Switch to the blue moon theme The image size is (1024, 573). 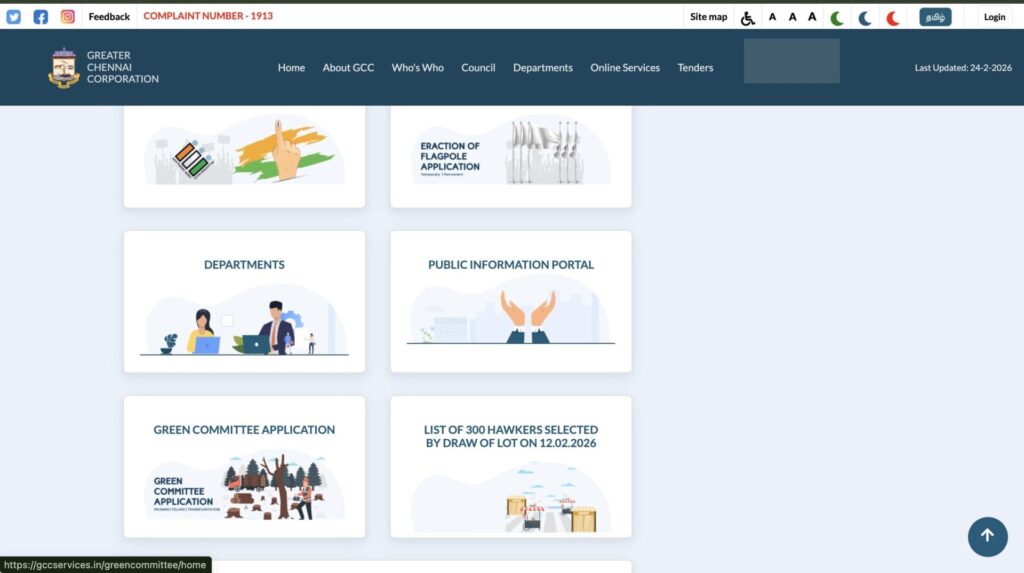tap(865, 17)
